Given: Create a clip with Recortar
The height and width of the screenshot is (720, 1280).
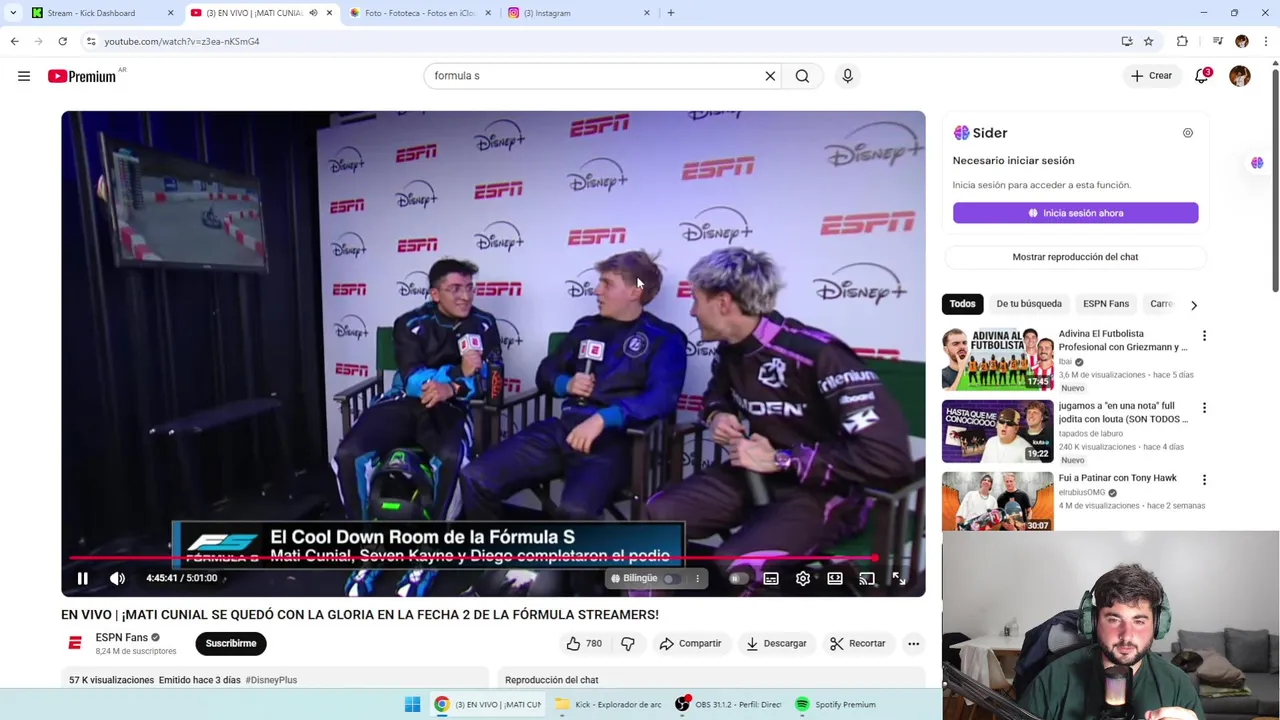Looking at the screenshot, I should 858,643.
